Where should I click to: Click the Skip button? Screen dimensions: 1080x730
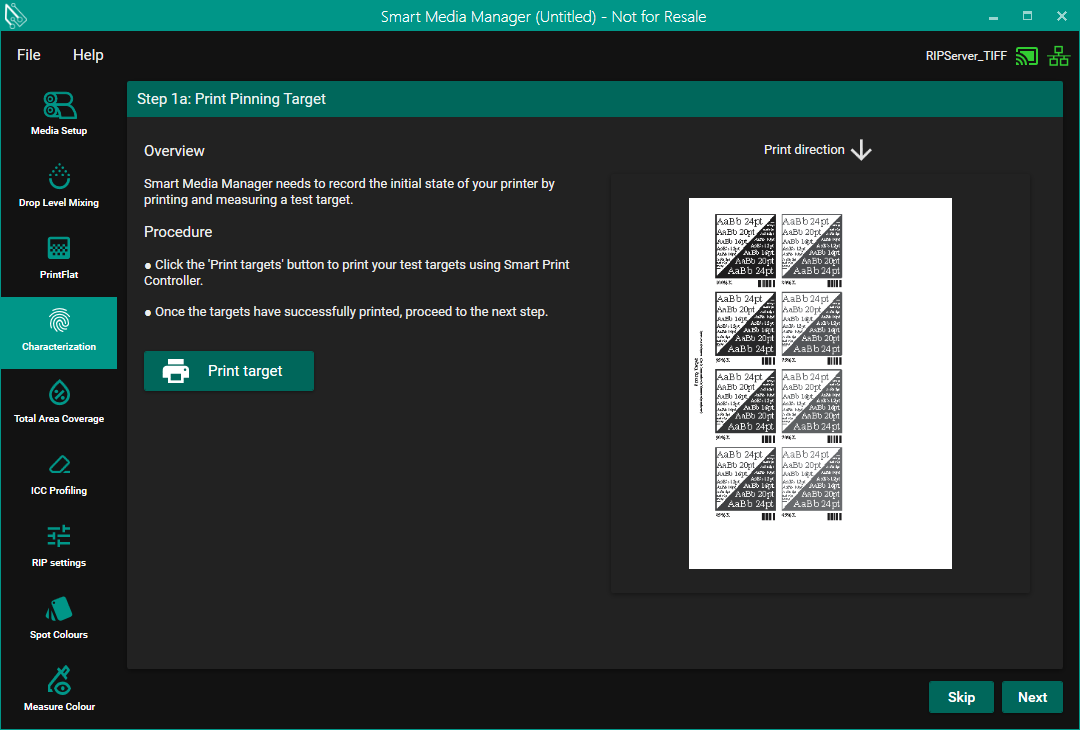961,697
